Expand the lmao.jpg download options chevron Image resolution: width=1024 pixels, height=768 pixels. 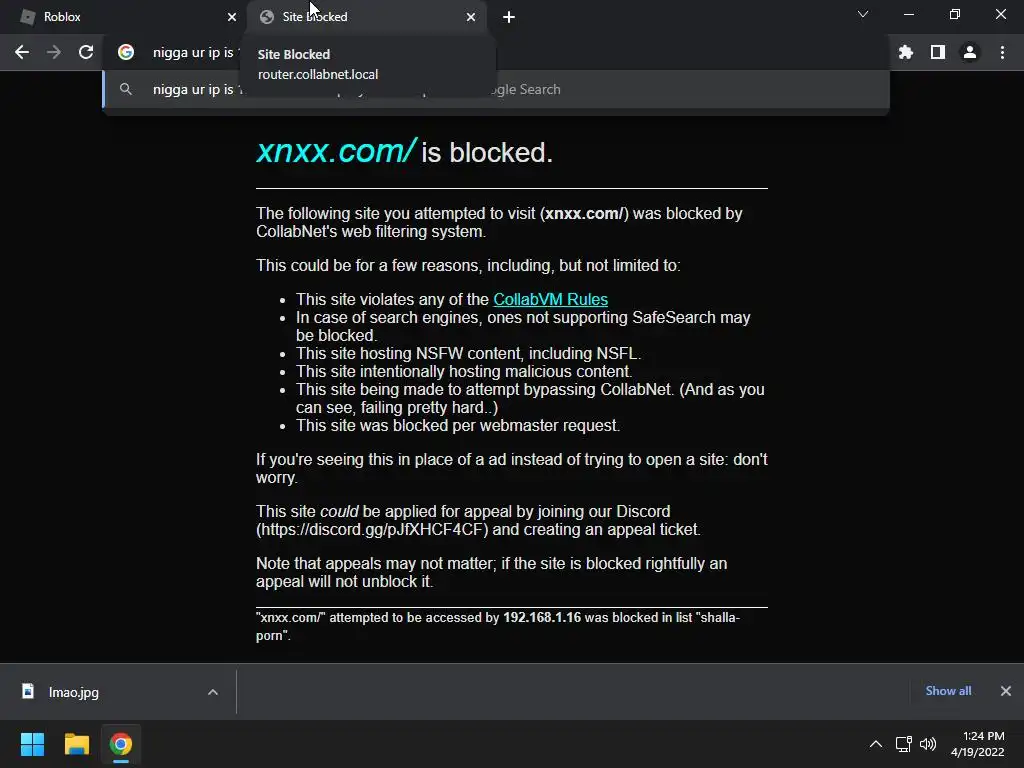click(213, 692)
